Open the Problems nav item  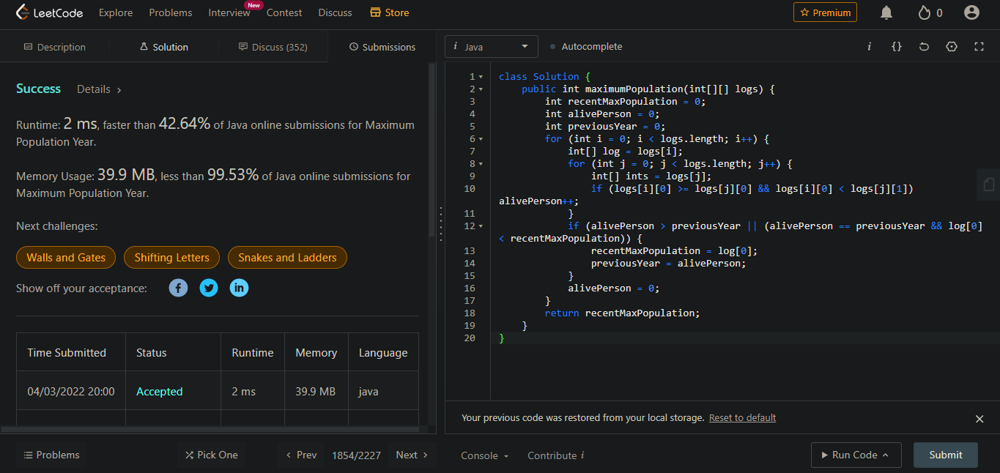click(170, 12)
